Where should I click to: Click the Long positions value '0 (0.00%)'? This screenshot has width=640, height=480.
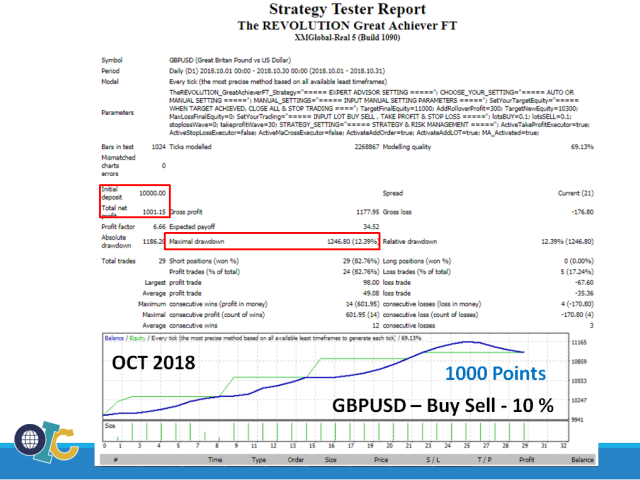tap(579, 261)
